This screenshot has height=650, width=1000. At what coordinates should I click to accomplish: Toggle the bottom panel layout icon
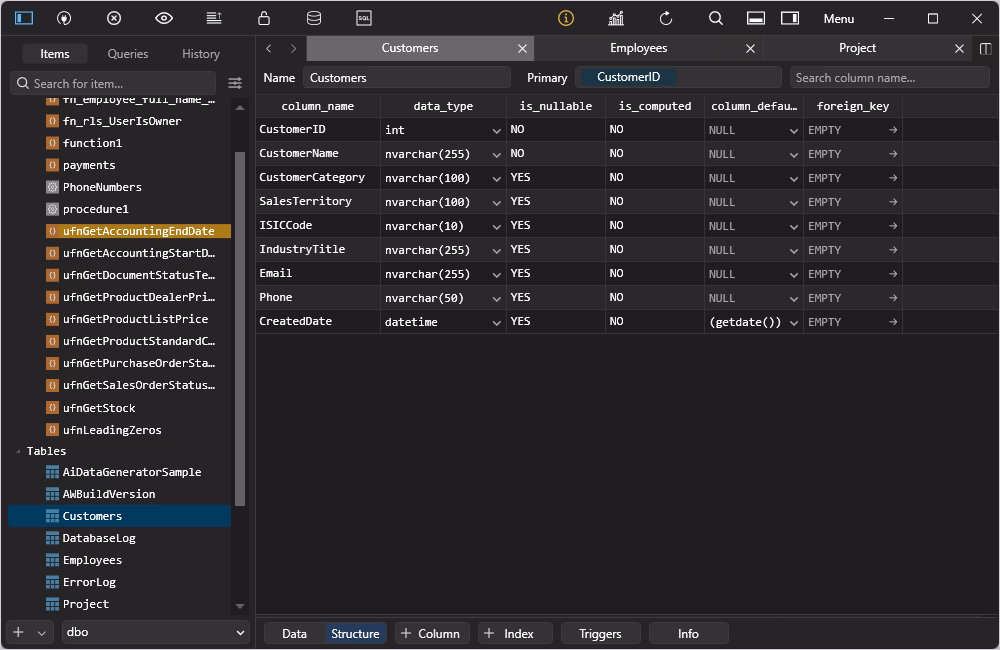[756, 18]
